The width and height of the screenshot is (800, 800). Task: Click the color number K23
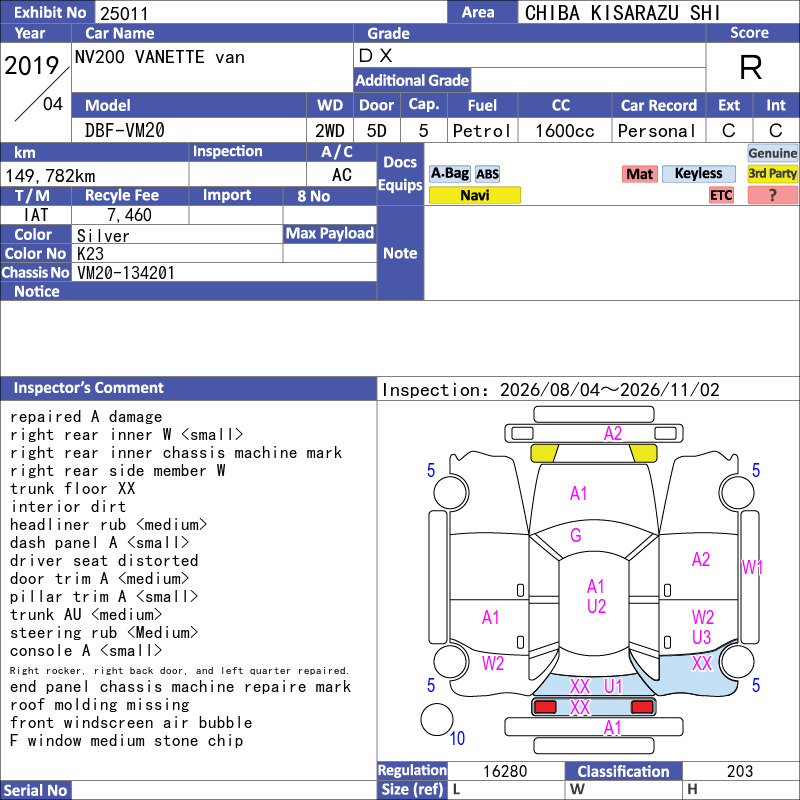pos(90,254)
